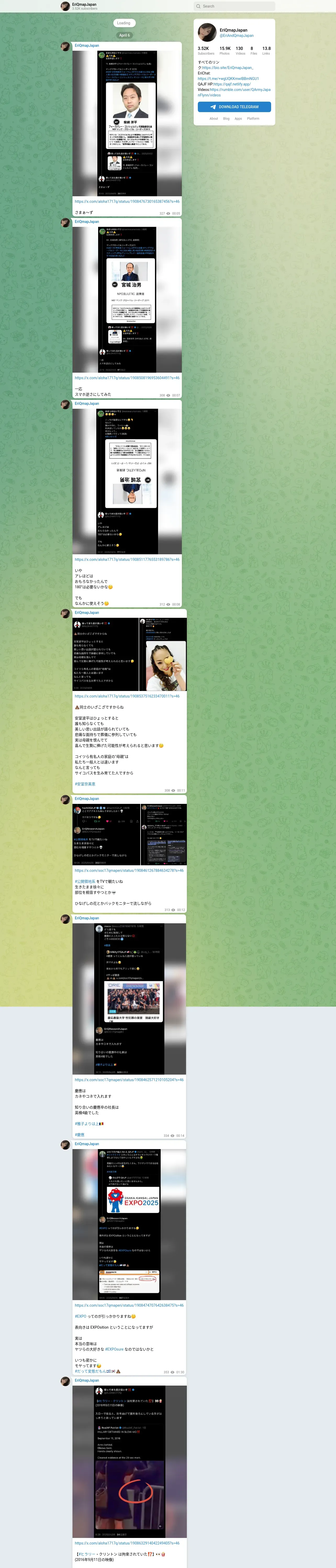Follow the x.com link ending 387456?s=46
336x1568 pixels.
(x=127, y=201)
